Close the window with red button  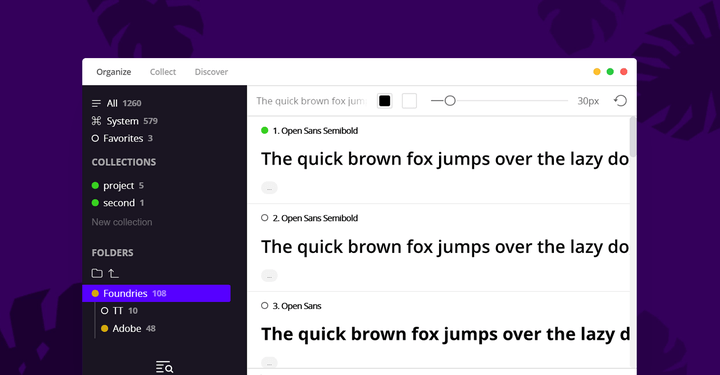624,72
